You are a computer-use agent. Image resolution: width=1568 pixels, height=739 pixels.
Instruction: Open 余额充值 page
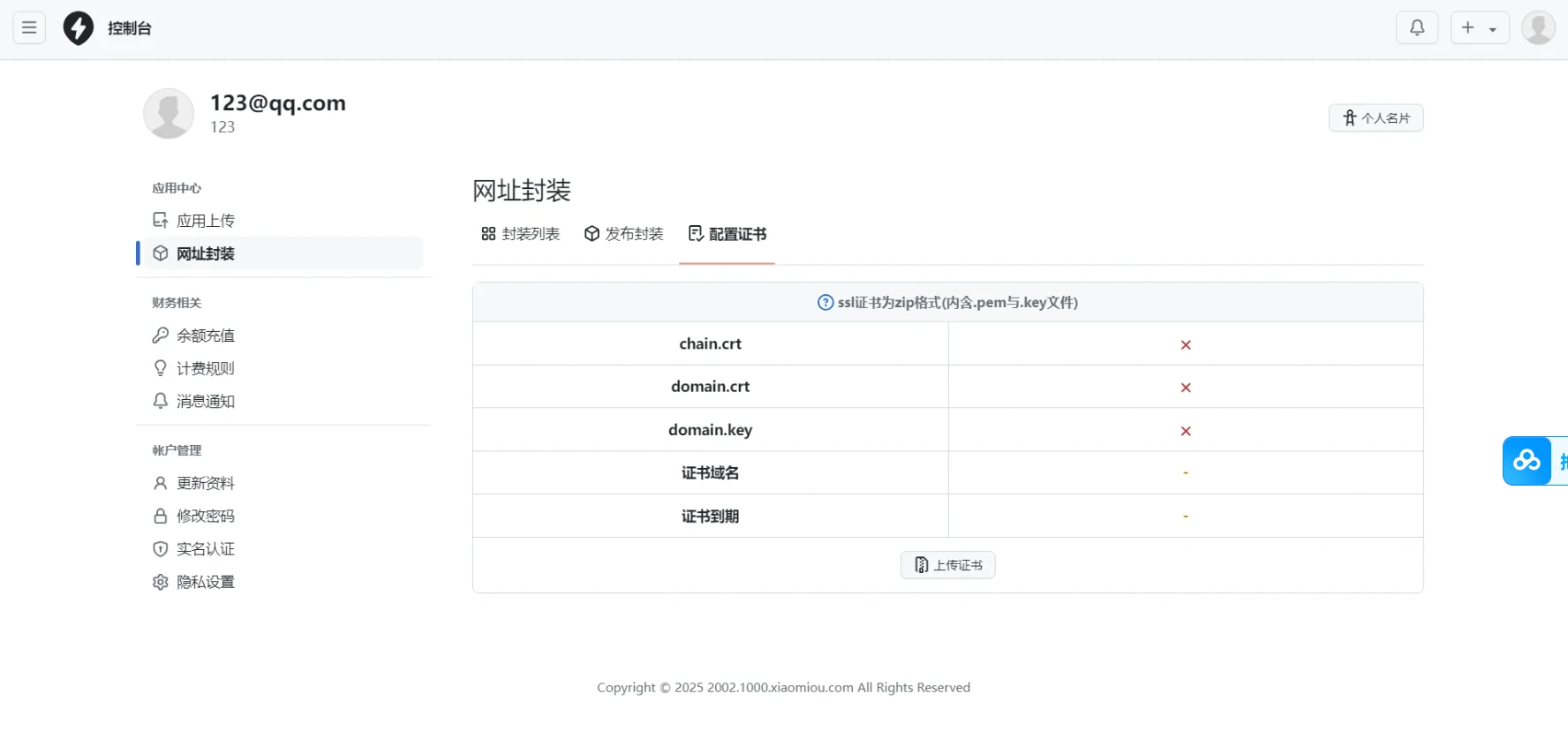(x=205, y=336)
